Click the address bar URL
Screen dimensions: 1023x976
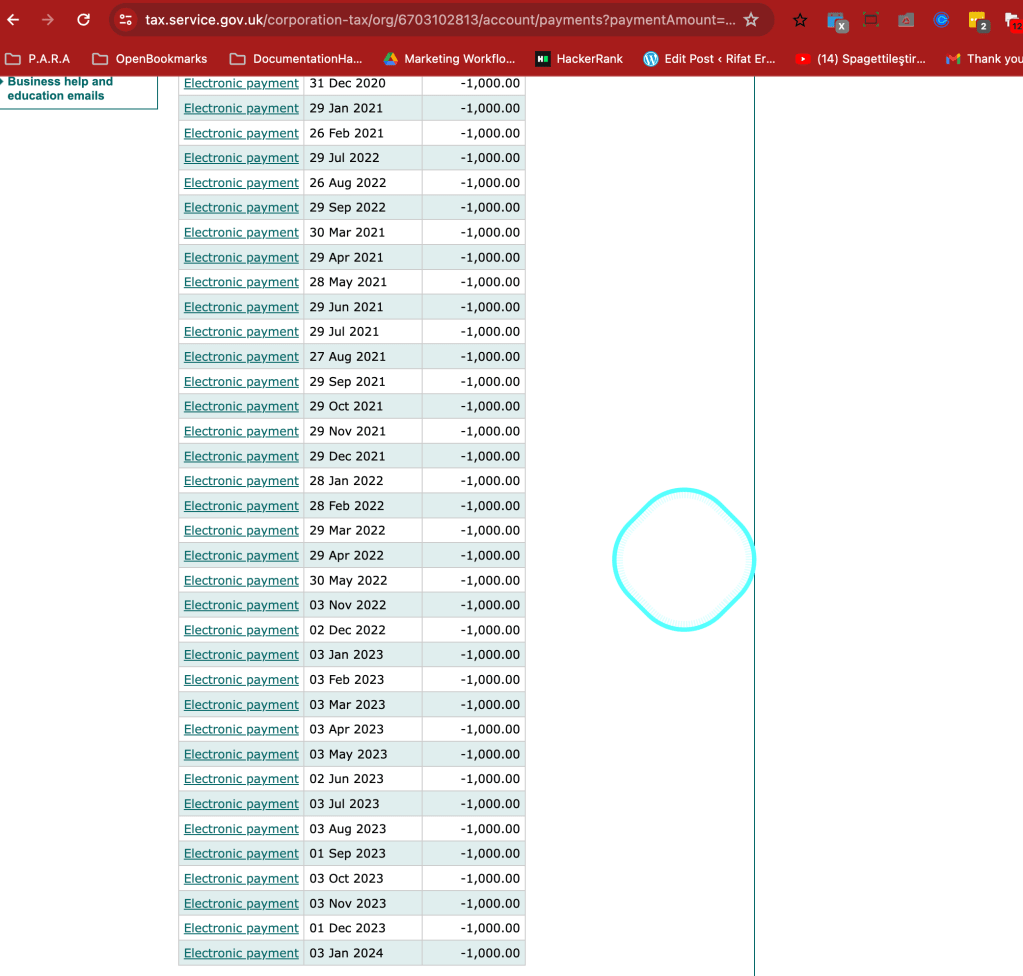440,20
